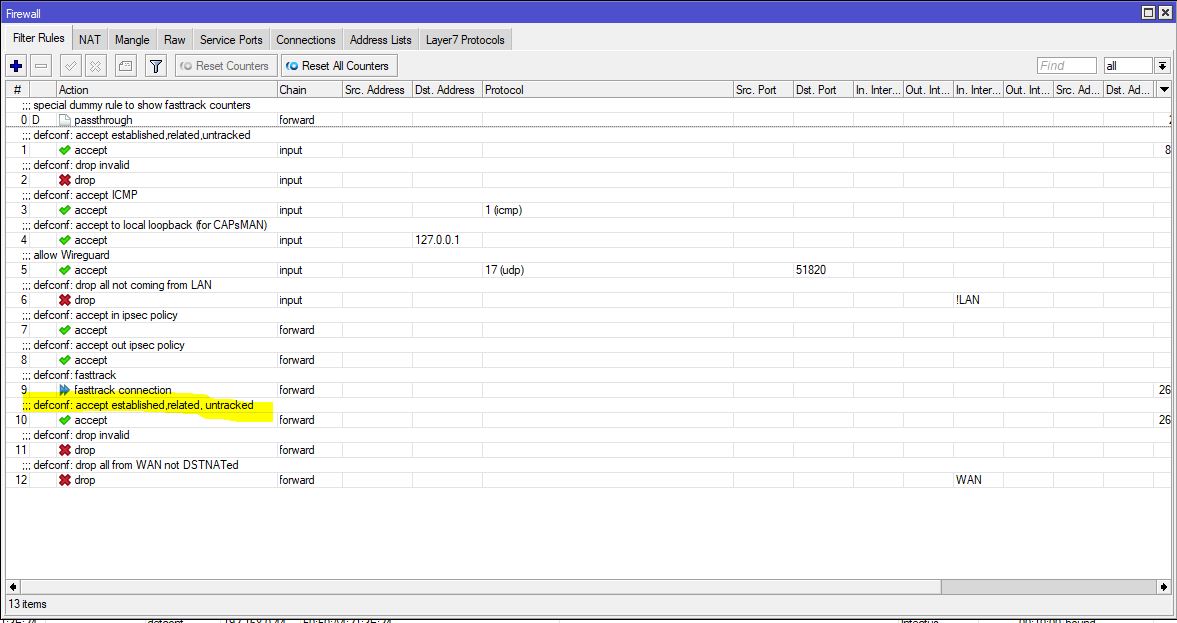The image size is (1177, 623).
Task: Click the Reset Counters button
Action: tap(225, 66)
